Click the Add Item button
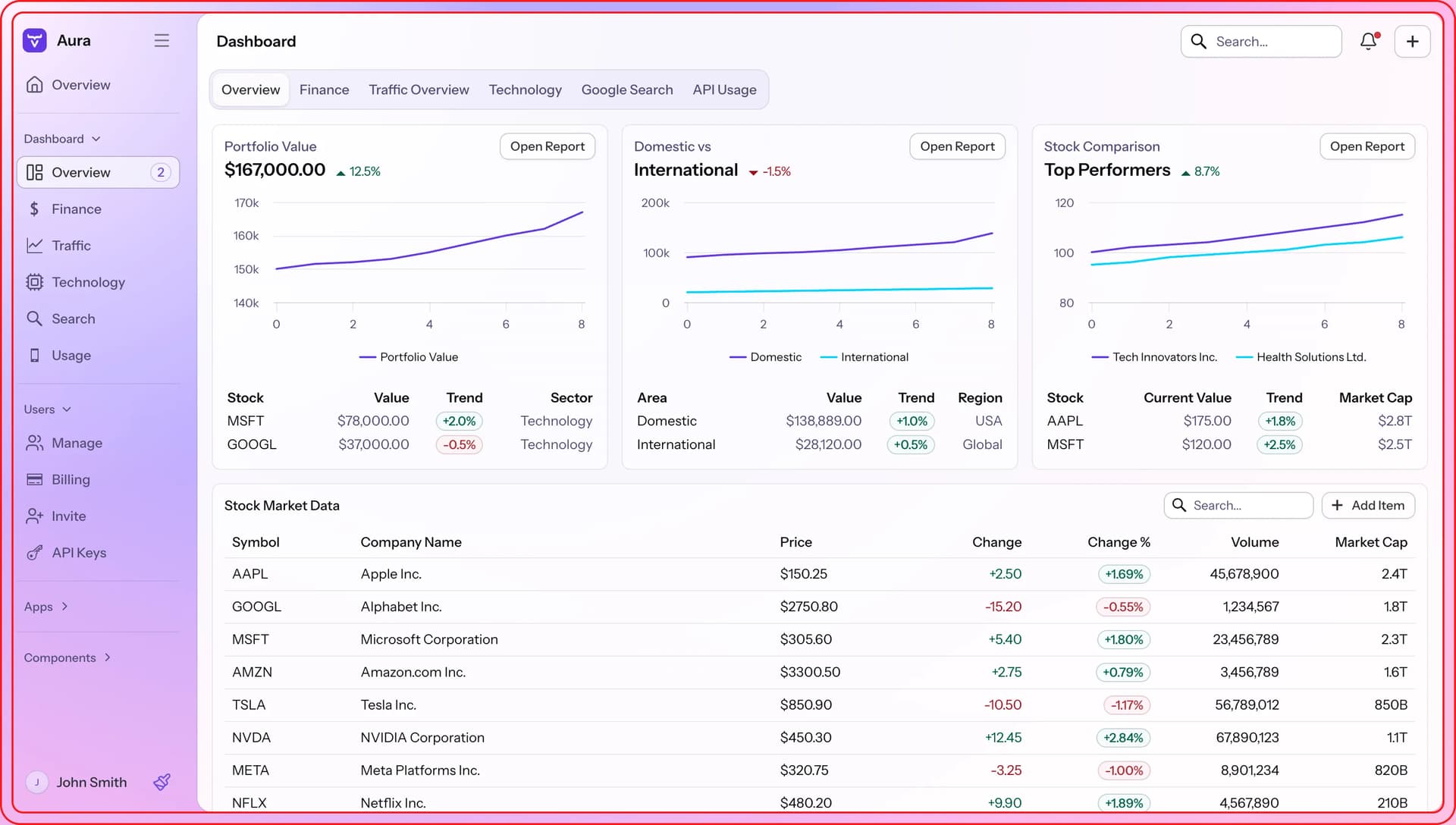1456x825 pixels. pos(1368,506)
